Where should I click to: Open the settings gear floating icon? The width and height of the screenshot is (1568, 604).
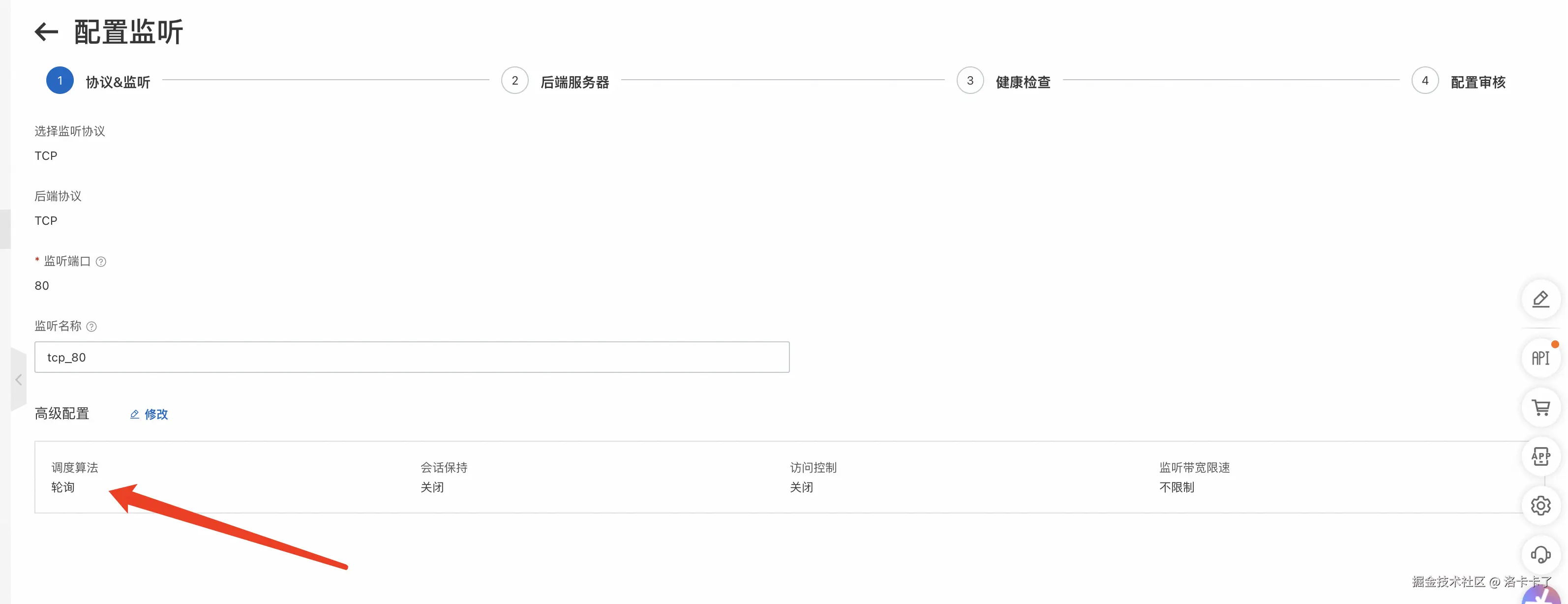point(1540,505)
